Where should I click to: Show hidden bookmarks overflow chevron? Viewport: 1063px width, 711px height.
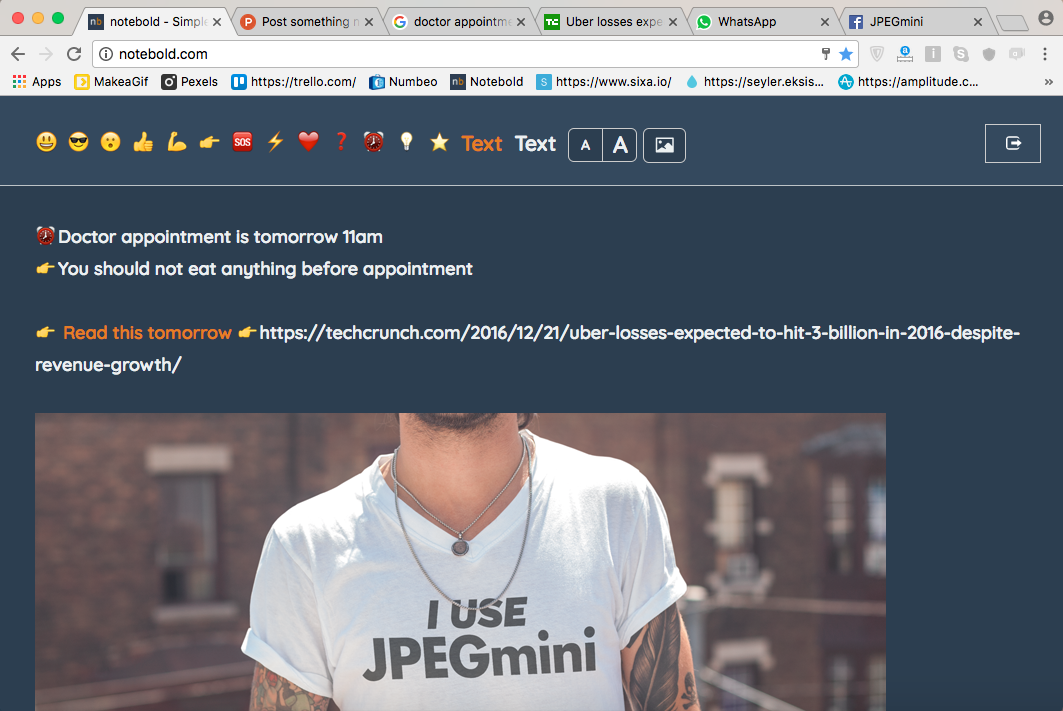pos(1049,82)
